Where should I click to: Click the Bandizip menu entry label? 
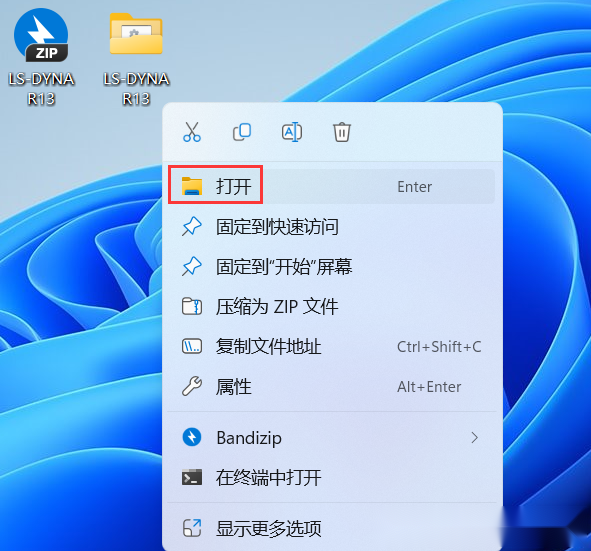[x=249, y=438]
